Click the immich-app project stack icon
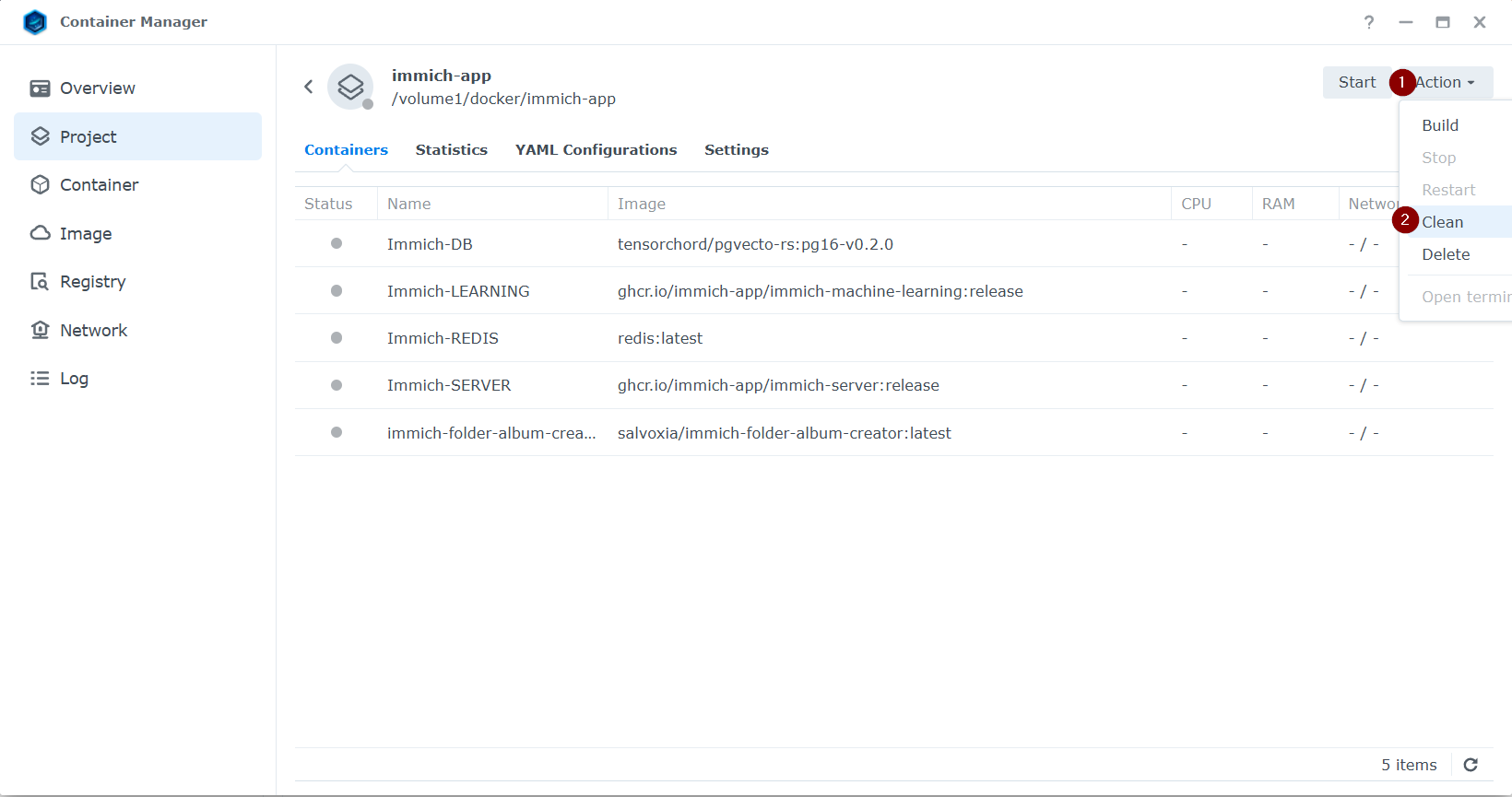The width and height of the screenshot is (1512, 797). 350,87
